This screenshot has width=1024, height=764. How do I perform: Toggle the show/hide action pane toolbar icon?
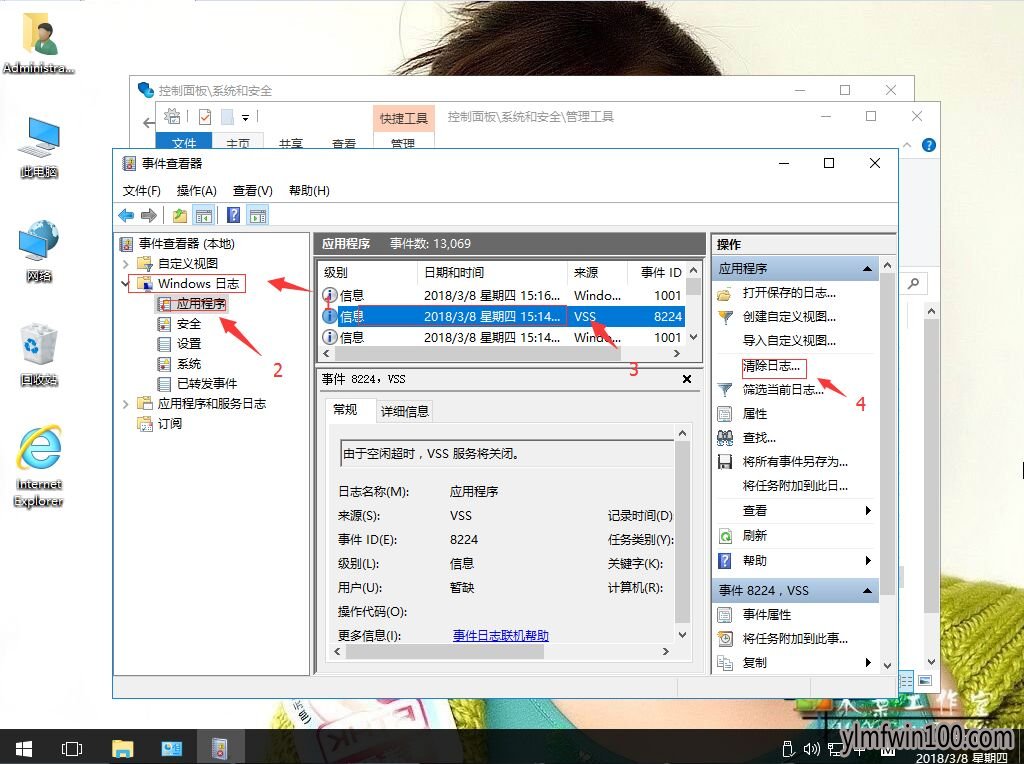click(258, 215)
